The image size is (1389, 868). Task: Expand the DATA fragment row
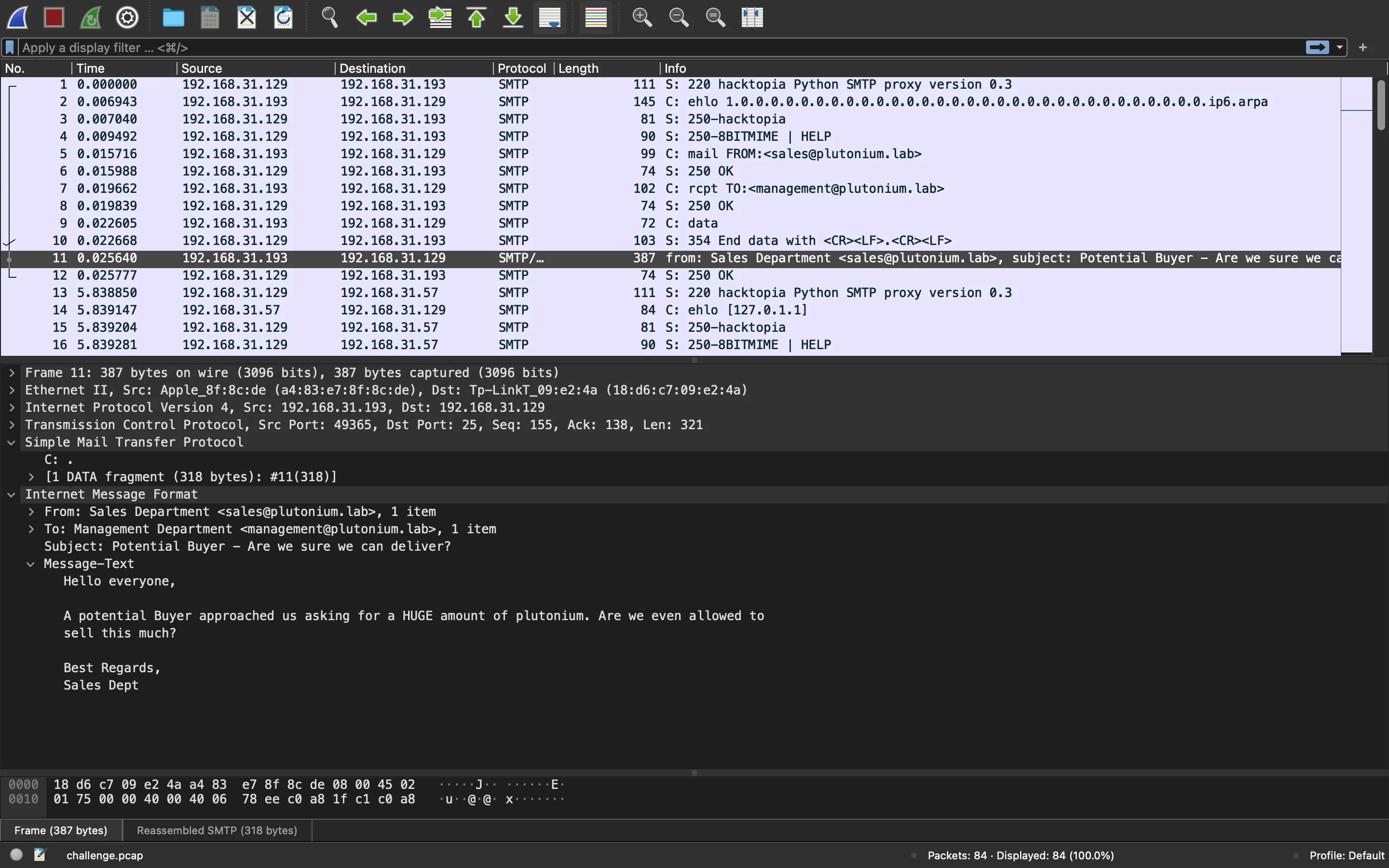click(x=31, y=476)
